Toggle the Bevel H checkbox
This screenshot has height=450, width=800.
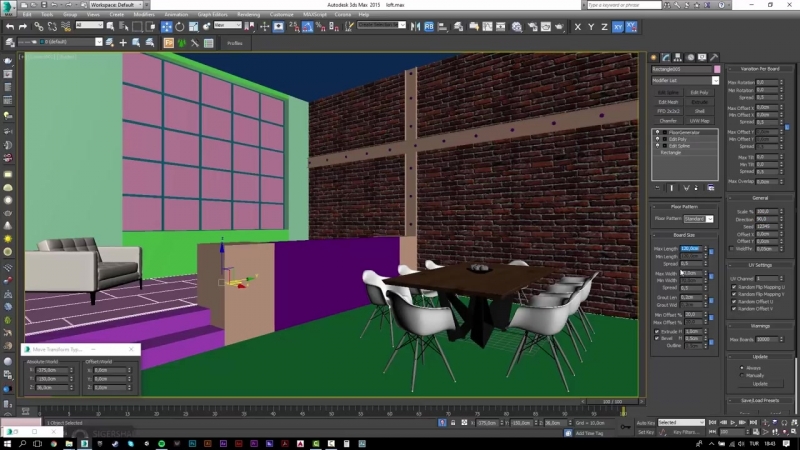point(657,338)
